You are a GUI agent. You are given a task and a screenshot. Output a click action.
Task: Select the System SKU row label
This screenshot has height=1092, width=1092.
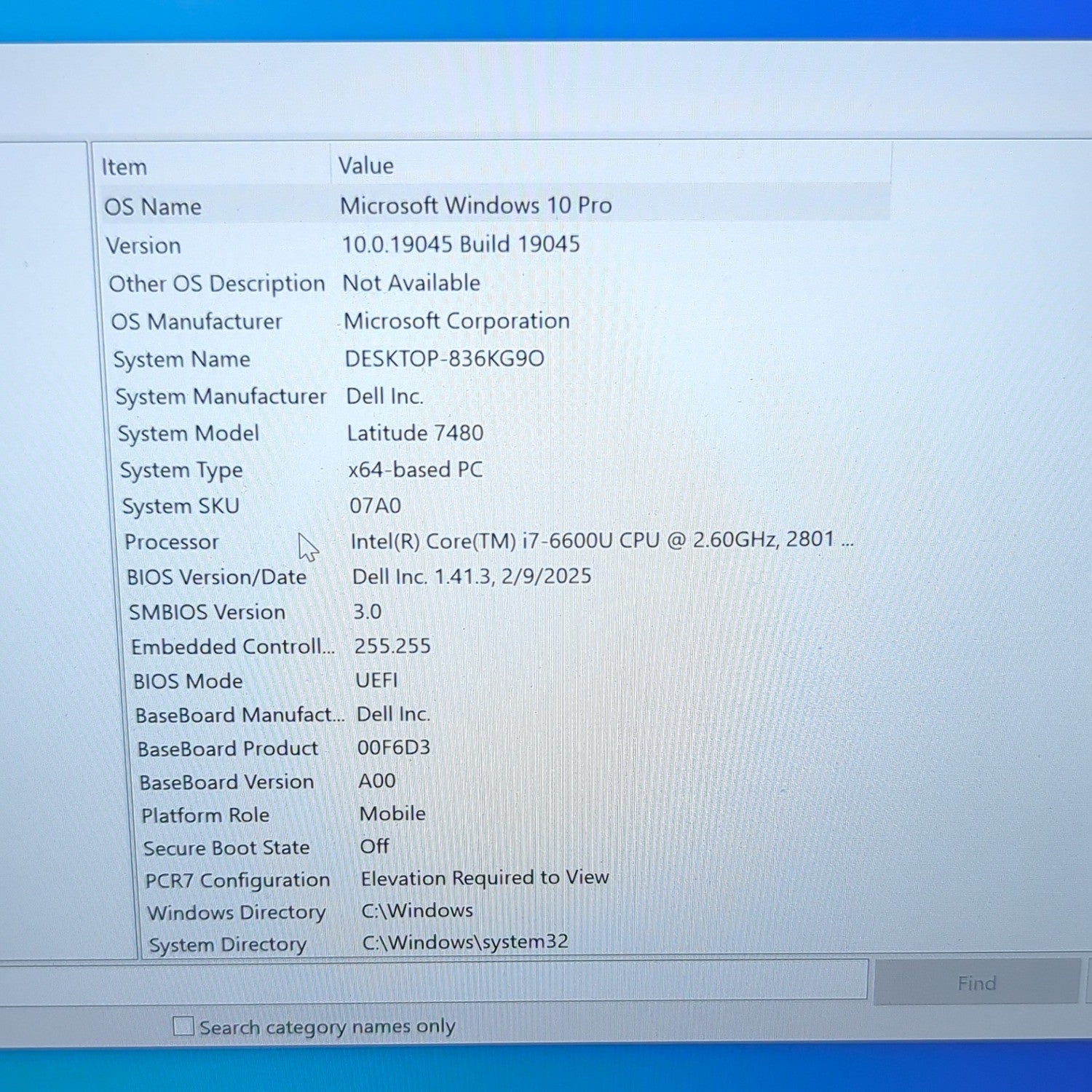pos(181,506)
